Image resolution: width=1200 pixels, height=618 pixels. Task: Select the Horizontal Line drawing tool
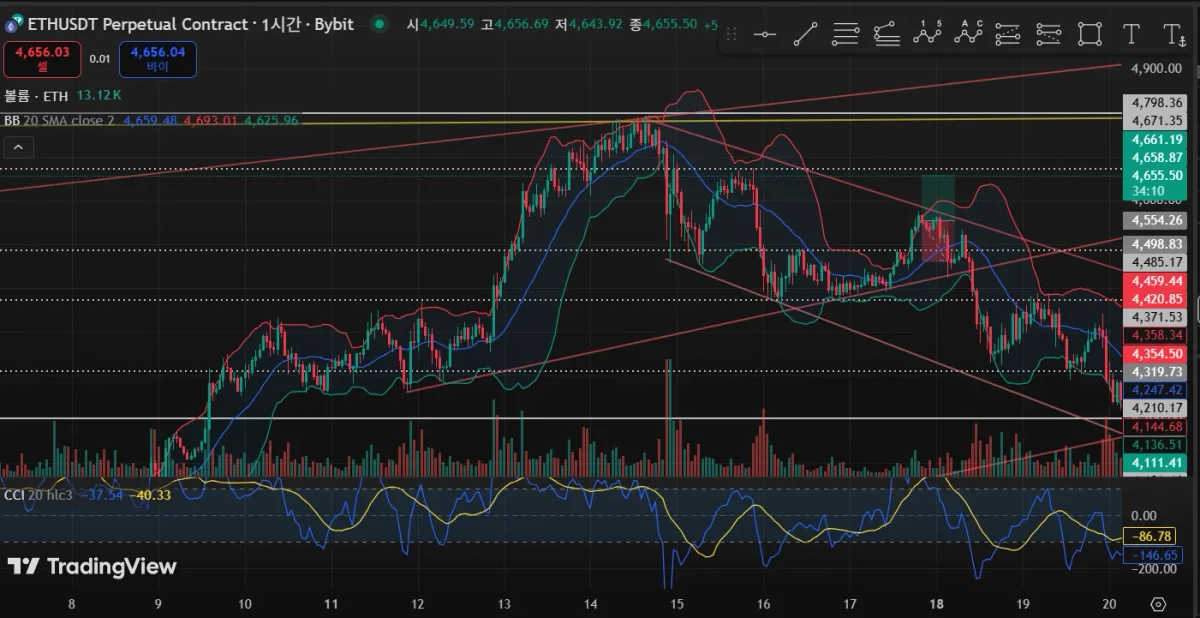tap(765, 34)
